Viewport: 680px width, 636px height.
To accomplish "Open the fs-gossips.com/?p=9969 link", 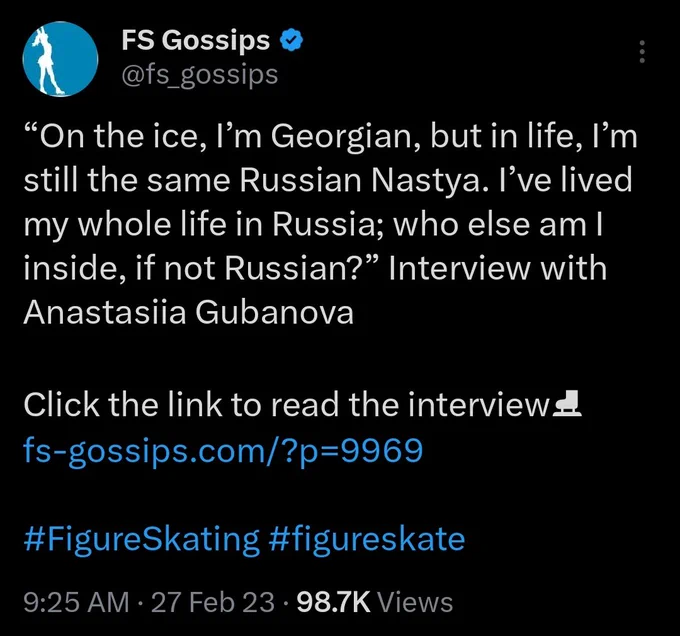I will 223,450.
